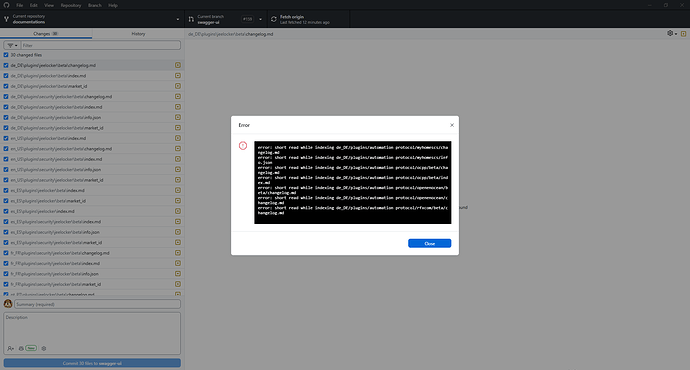Click the #159 pull request badge
690x370 pixels.
click(x=247, y=19)
